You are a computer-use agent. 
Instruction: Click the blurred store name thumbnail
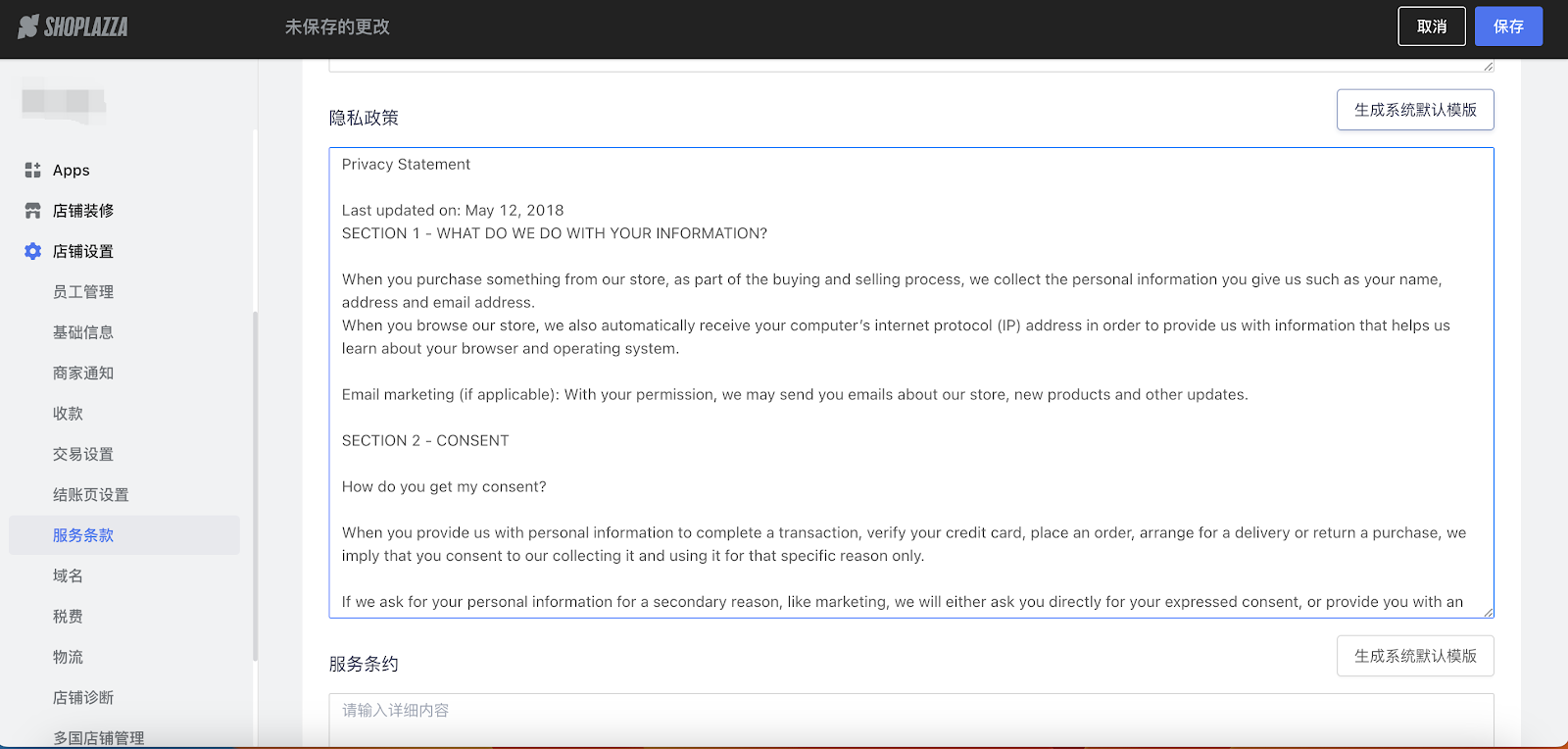64,101
